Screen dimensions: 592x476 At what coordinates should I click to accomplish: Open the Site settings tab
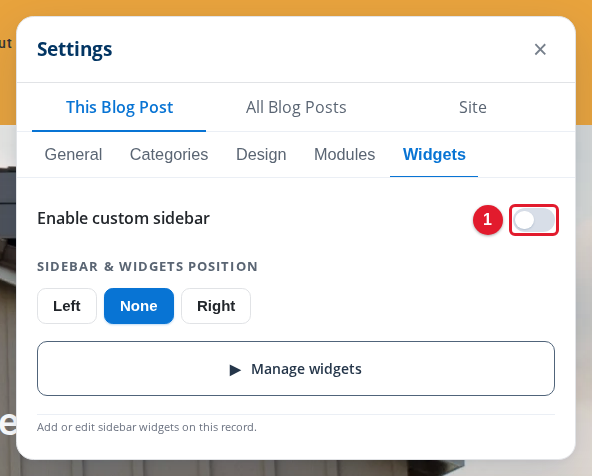(472, 107)
